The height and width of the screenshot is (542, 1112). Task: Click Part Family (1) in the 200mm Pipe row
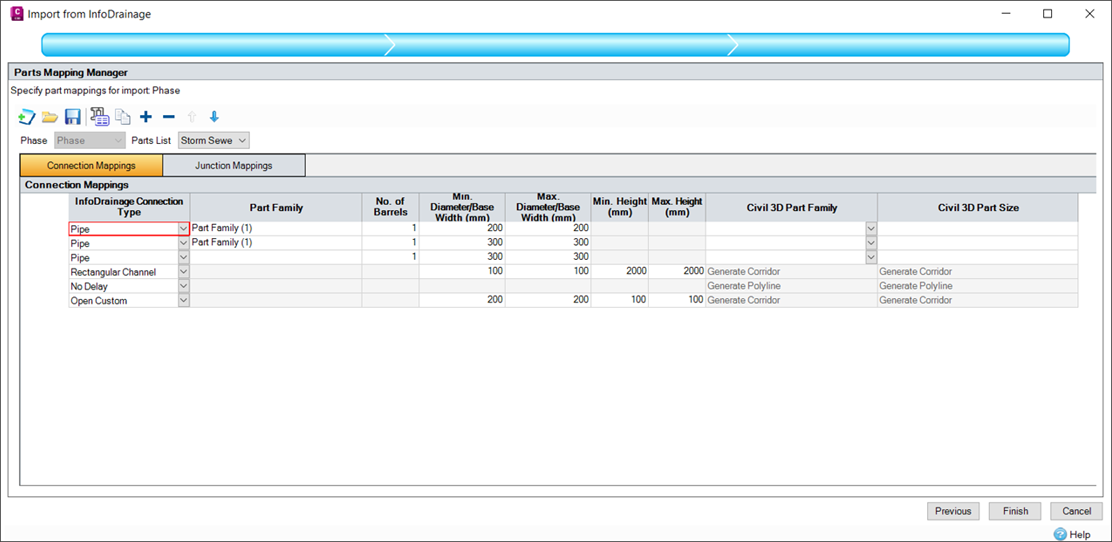(277, 229)
